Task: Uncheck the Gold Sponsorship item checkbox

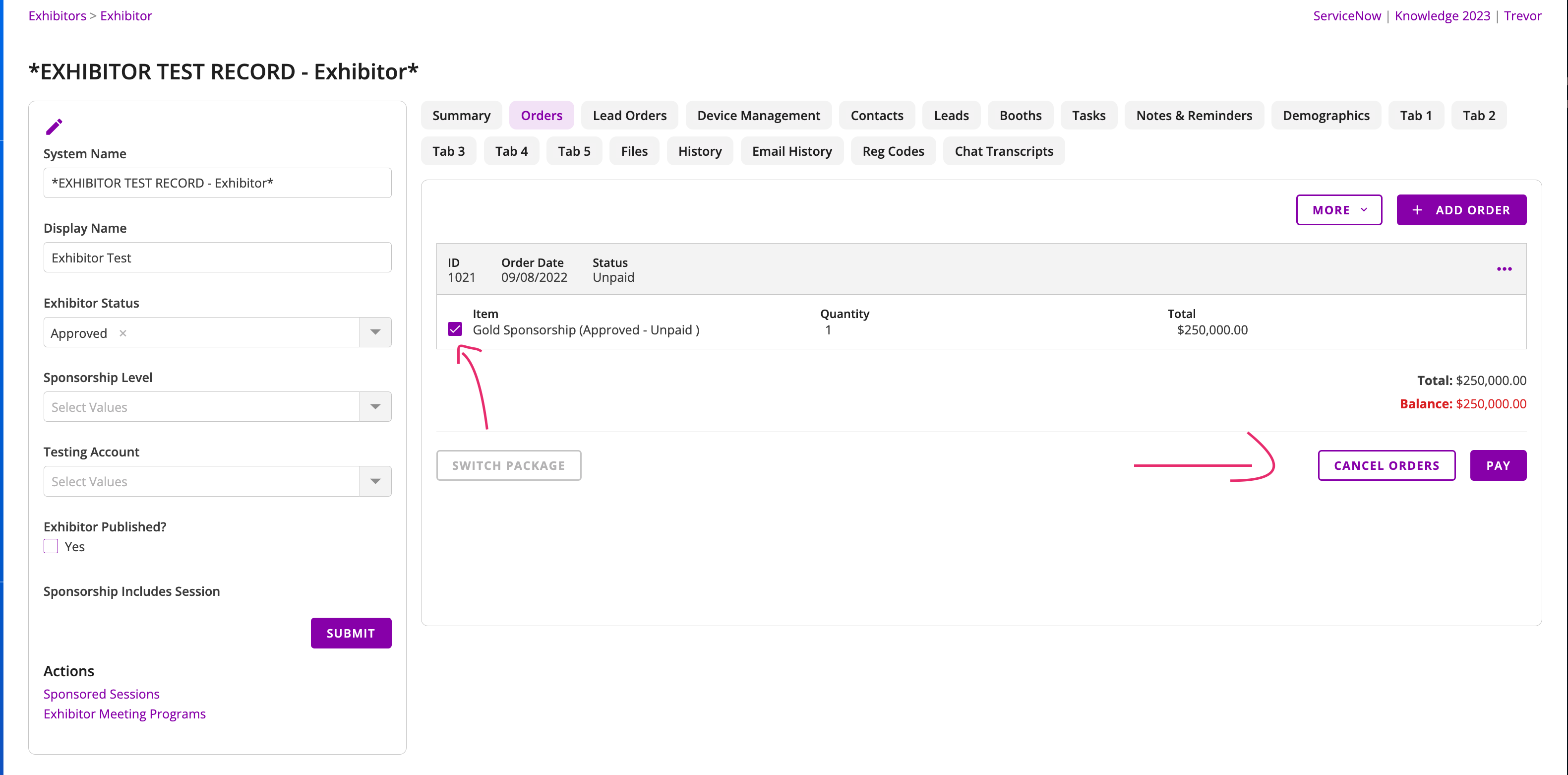Action: pos(455,329)
